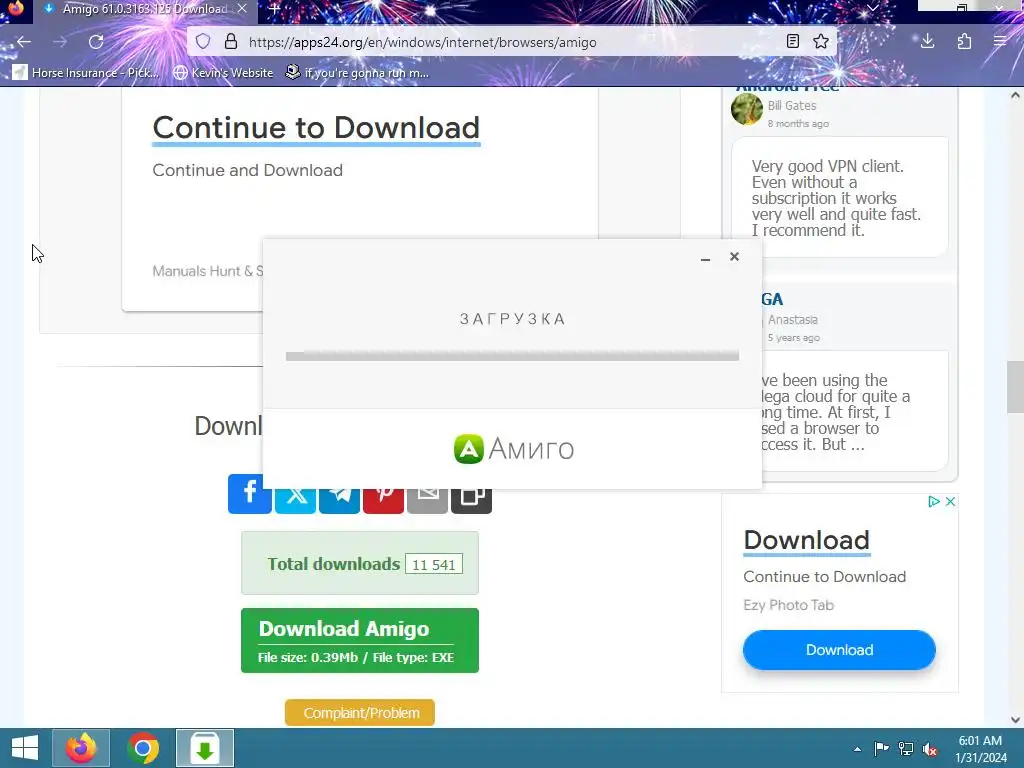Share on Facebook icon
Image resolution: width=1024 pixels, height=768 pixels.
(249, 494)
